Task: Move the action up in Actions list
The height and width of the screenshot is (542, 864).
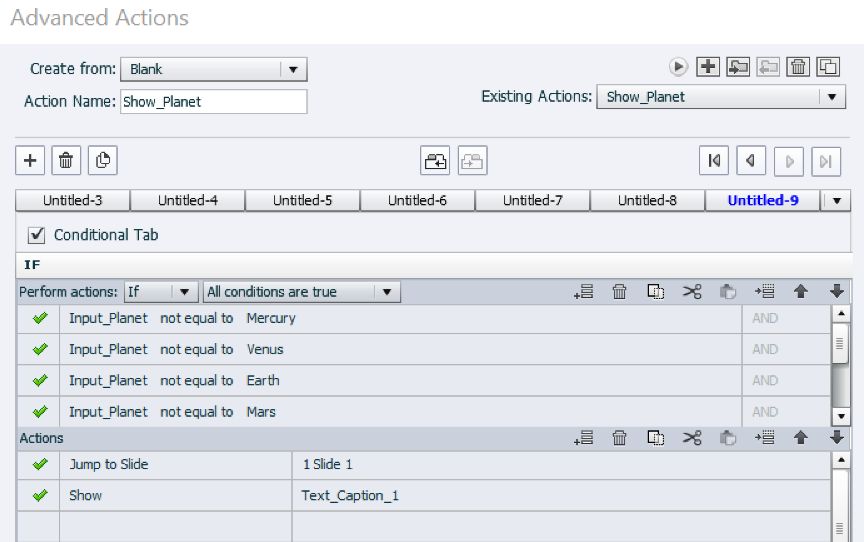Action: pyautogui.click(x=801, y=438)
